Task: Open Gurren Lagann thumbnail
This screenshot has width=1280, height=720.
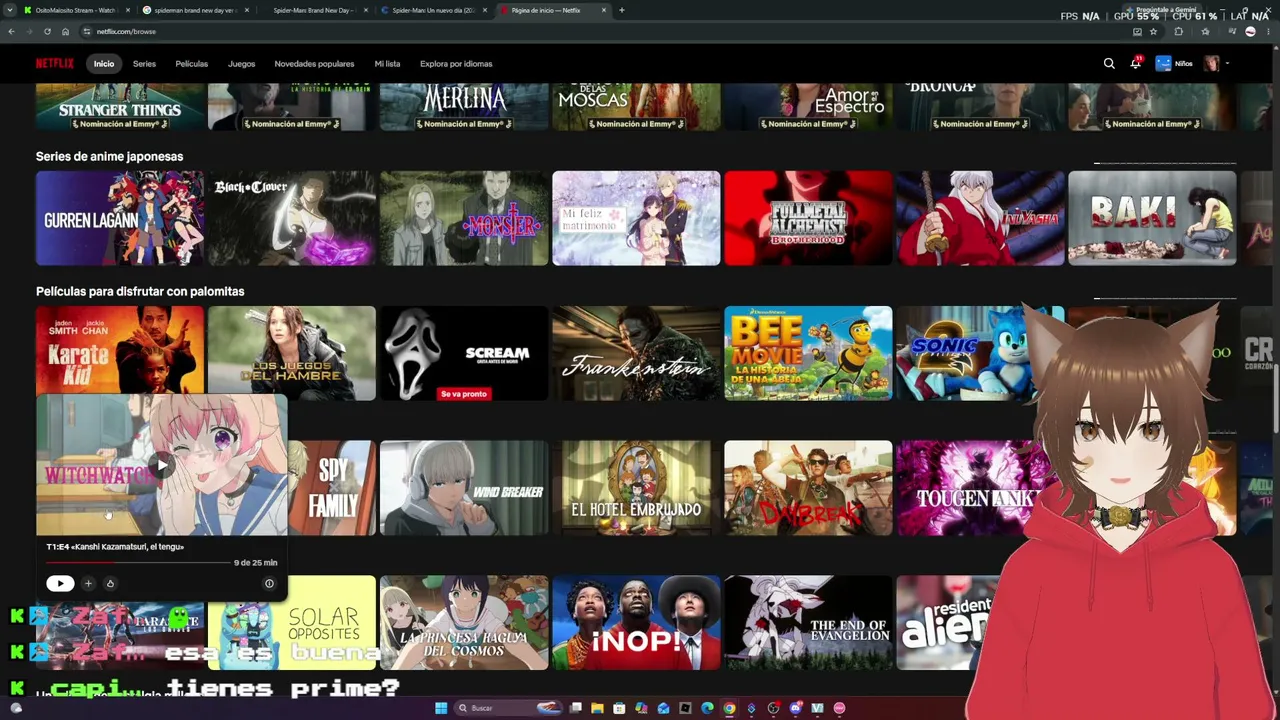Action: click(x=120, y=218)
